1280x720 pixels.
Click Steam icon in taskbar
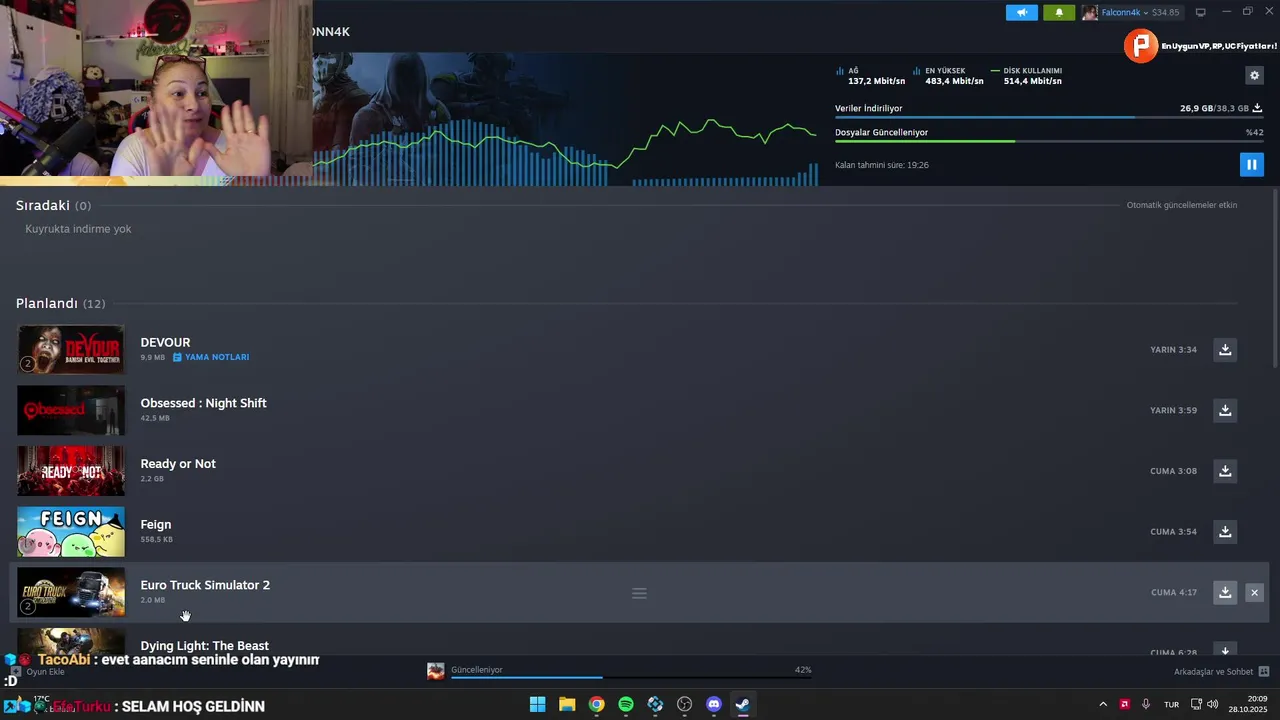742,704
